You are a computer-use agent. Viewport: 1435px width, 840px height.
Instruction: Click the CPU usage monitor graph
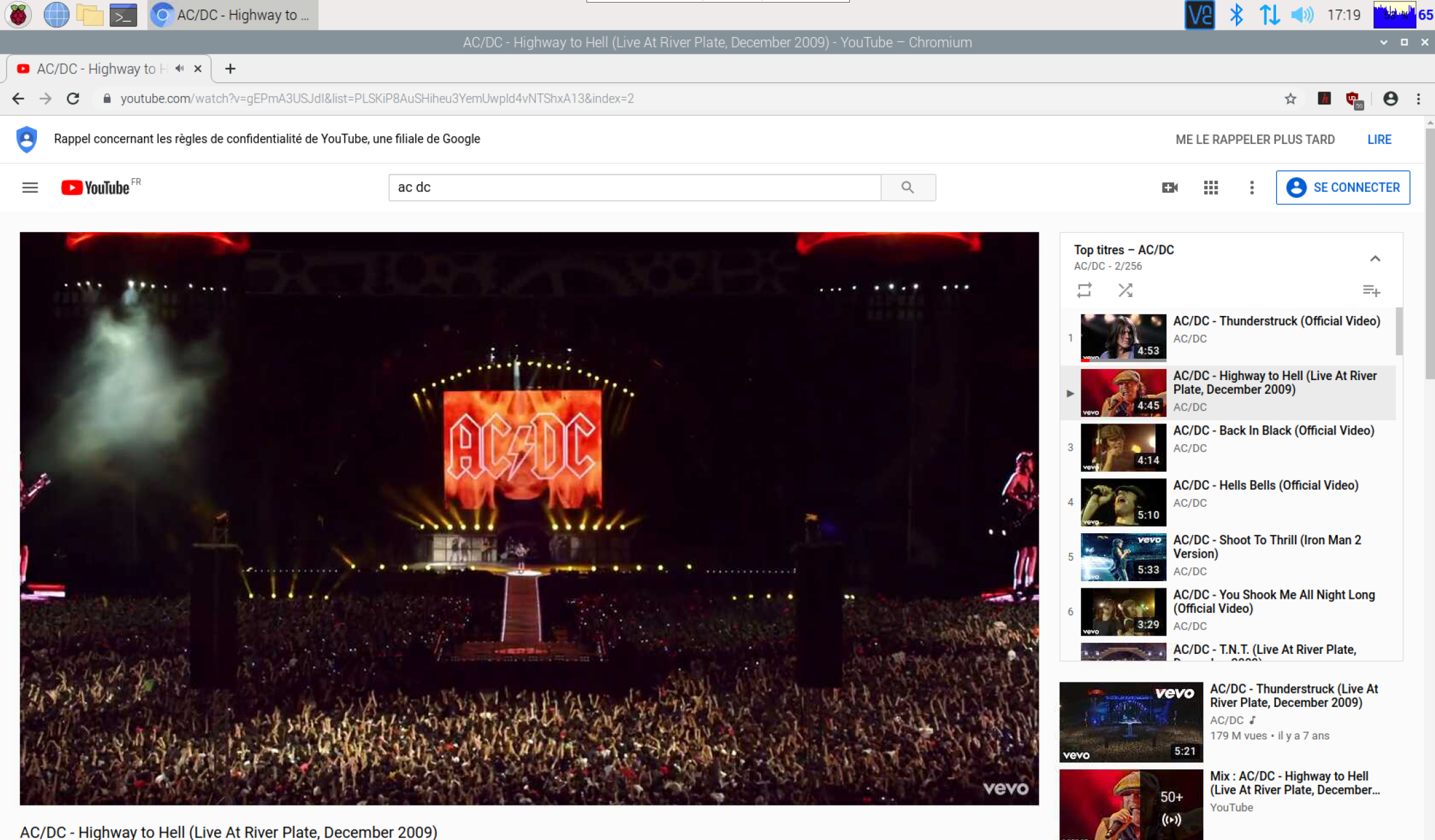1394,14
